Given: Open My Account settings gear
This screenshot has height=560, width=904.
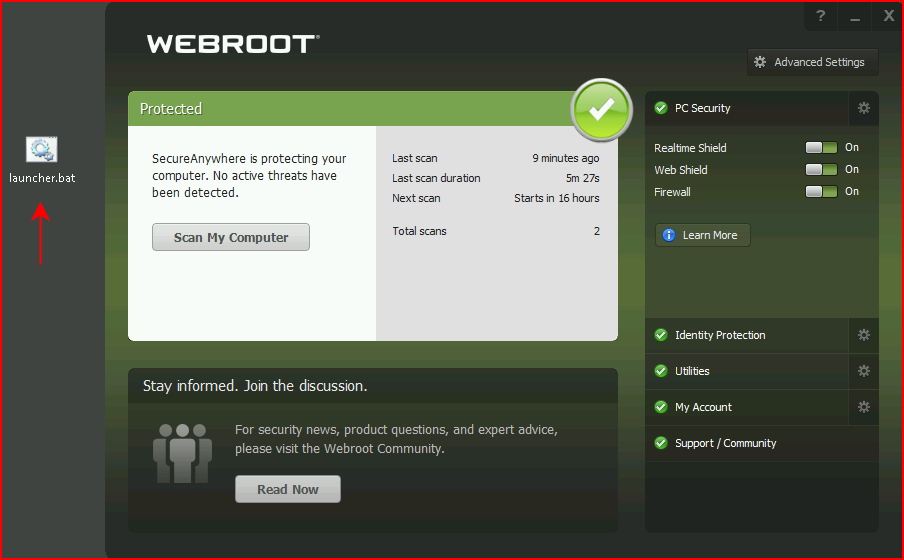Looking at the screenshot, I should pyautogui.click(x=863, y=407).
